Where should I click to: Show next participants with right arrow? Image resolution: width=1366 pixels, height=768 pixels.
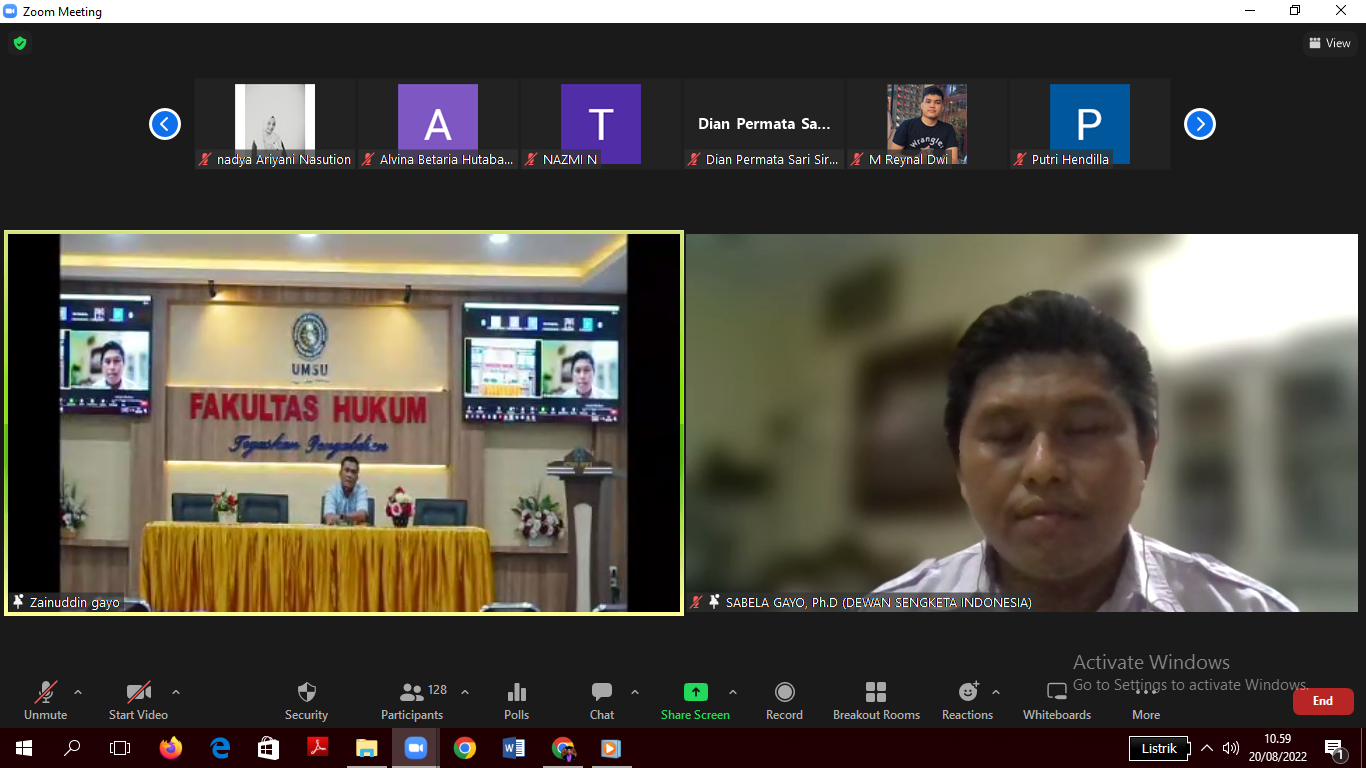1199,124
